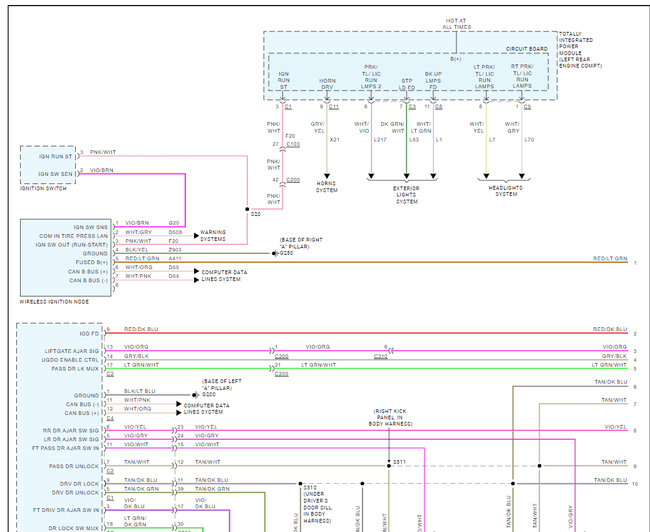Viewport: 650px width, 532px height.
Task: Click 'FT DRIV DR AJAR SW IN' pin
Action: [66, 510]
